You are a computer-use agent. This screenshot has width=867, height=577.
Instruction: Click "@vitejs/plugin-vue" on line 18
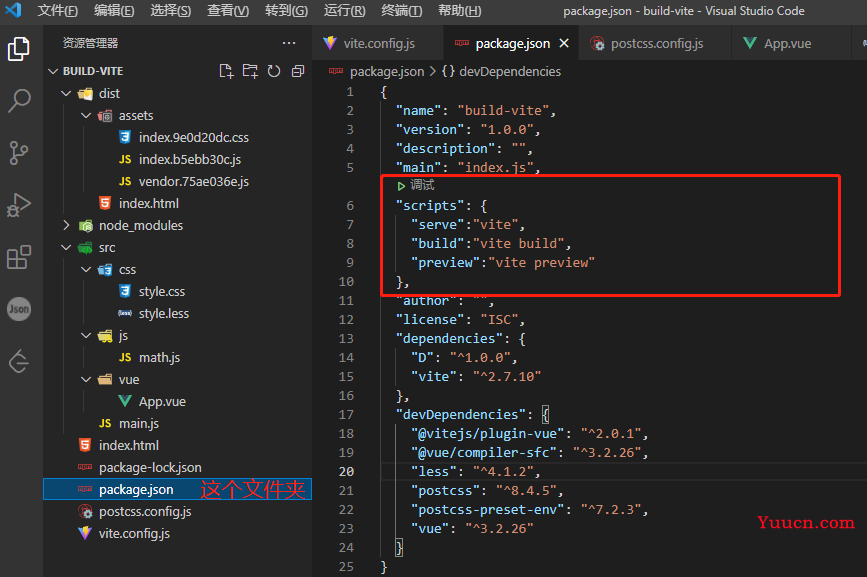[x=487, y=433]
